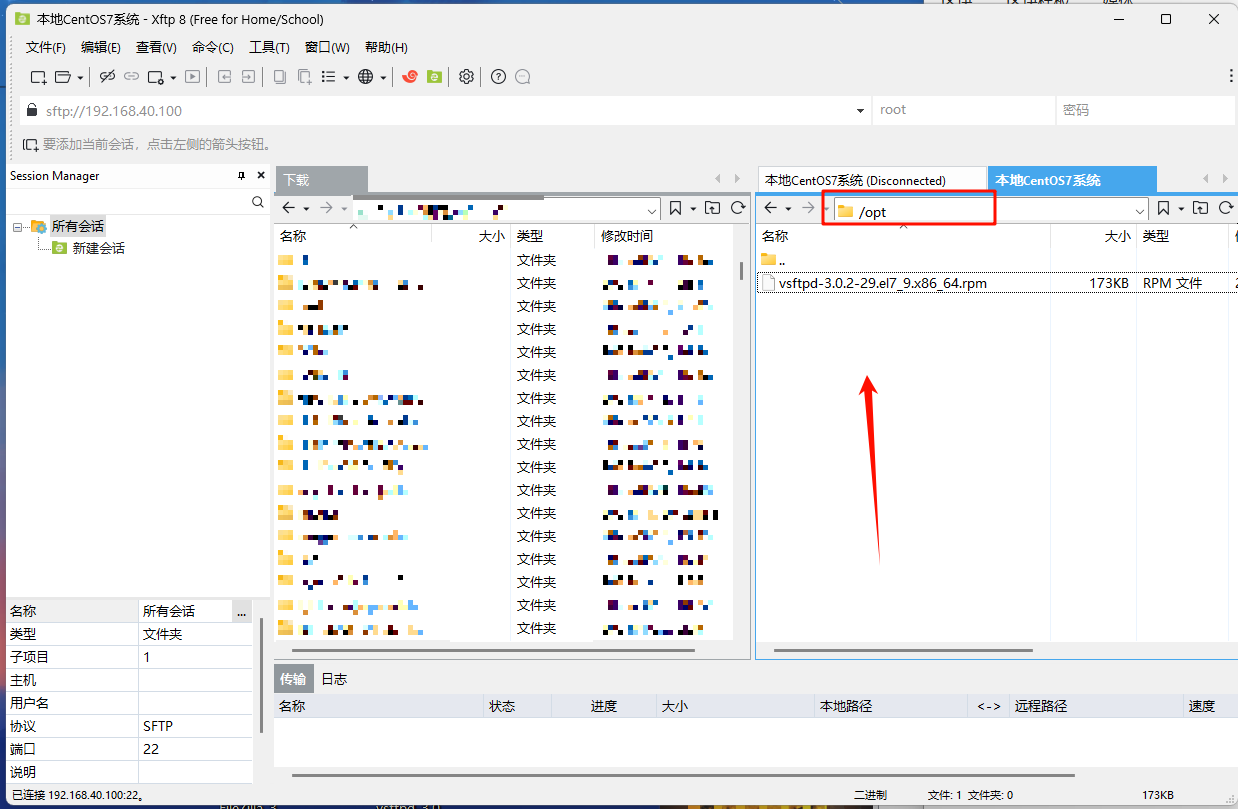Image resolution: width=1238 pixels, height=809 pixels.
Task: Switch to the 日志 tab
Action: point(334,679)
